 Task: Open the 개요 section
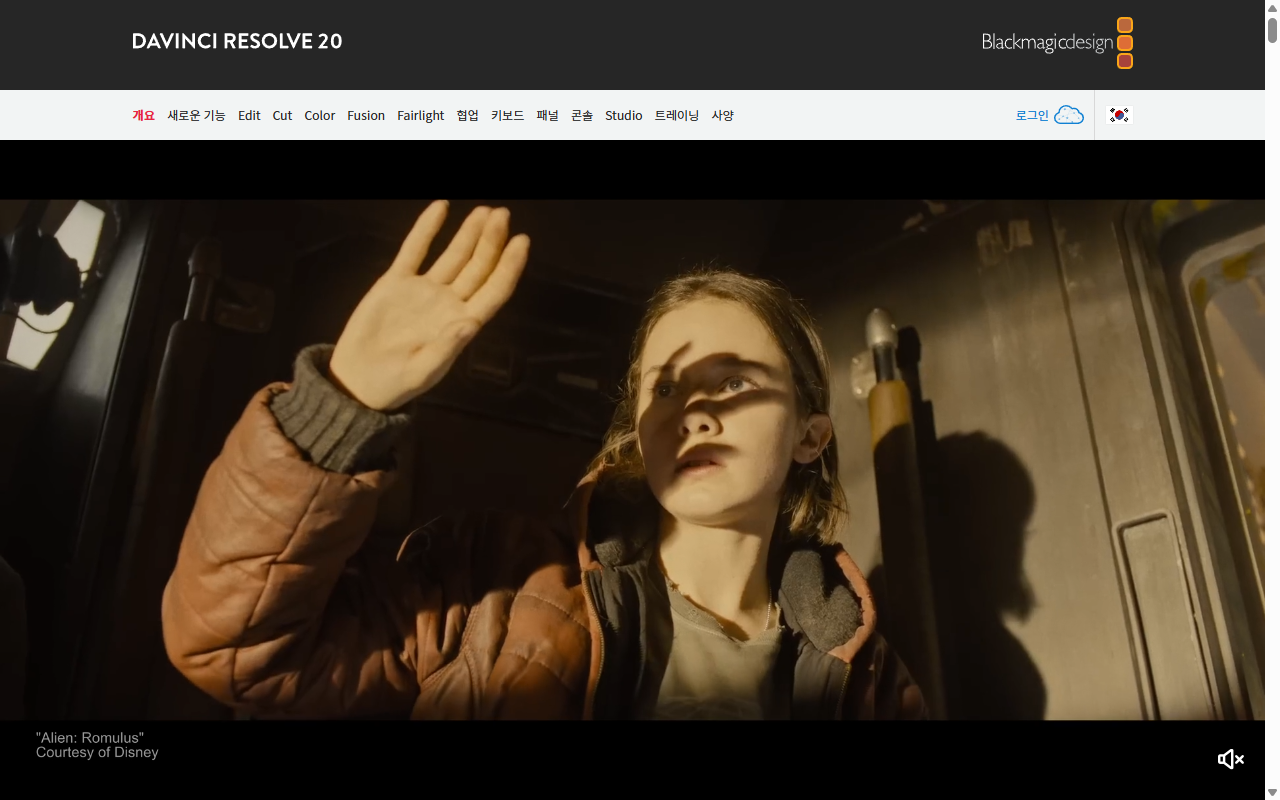tap(143, 115)
